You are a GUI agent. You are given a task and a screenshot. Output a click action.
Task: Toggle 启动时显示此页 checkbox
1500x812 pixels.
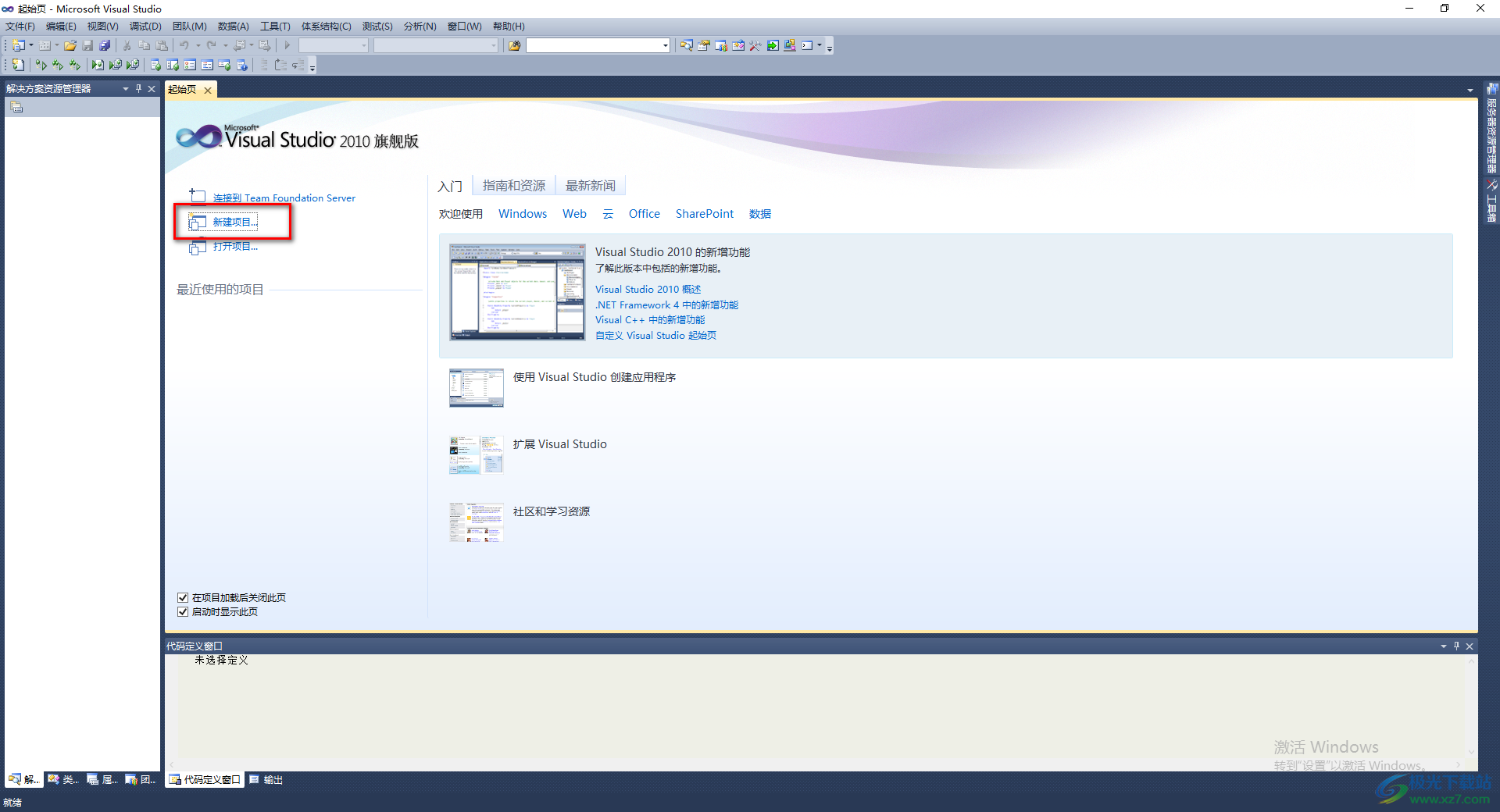pos(183,612)
